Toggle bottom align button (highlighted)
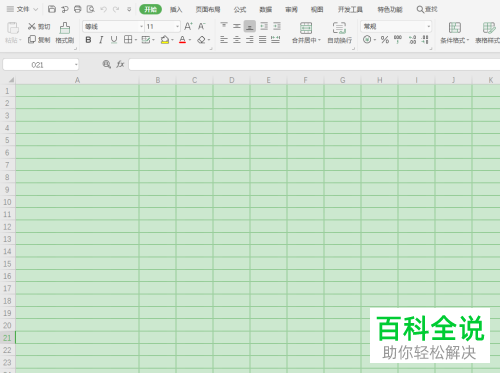Image resolution: width=500 pixels, height=373 pixels. tap(250, 26)
